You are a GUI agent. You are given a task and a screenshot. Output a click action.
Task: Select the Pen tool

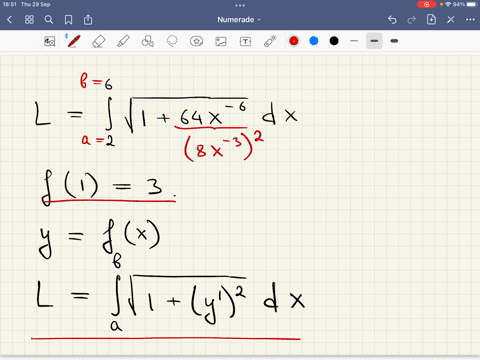click(73, 41)
